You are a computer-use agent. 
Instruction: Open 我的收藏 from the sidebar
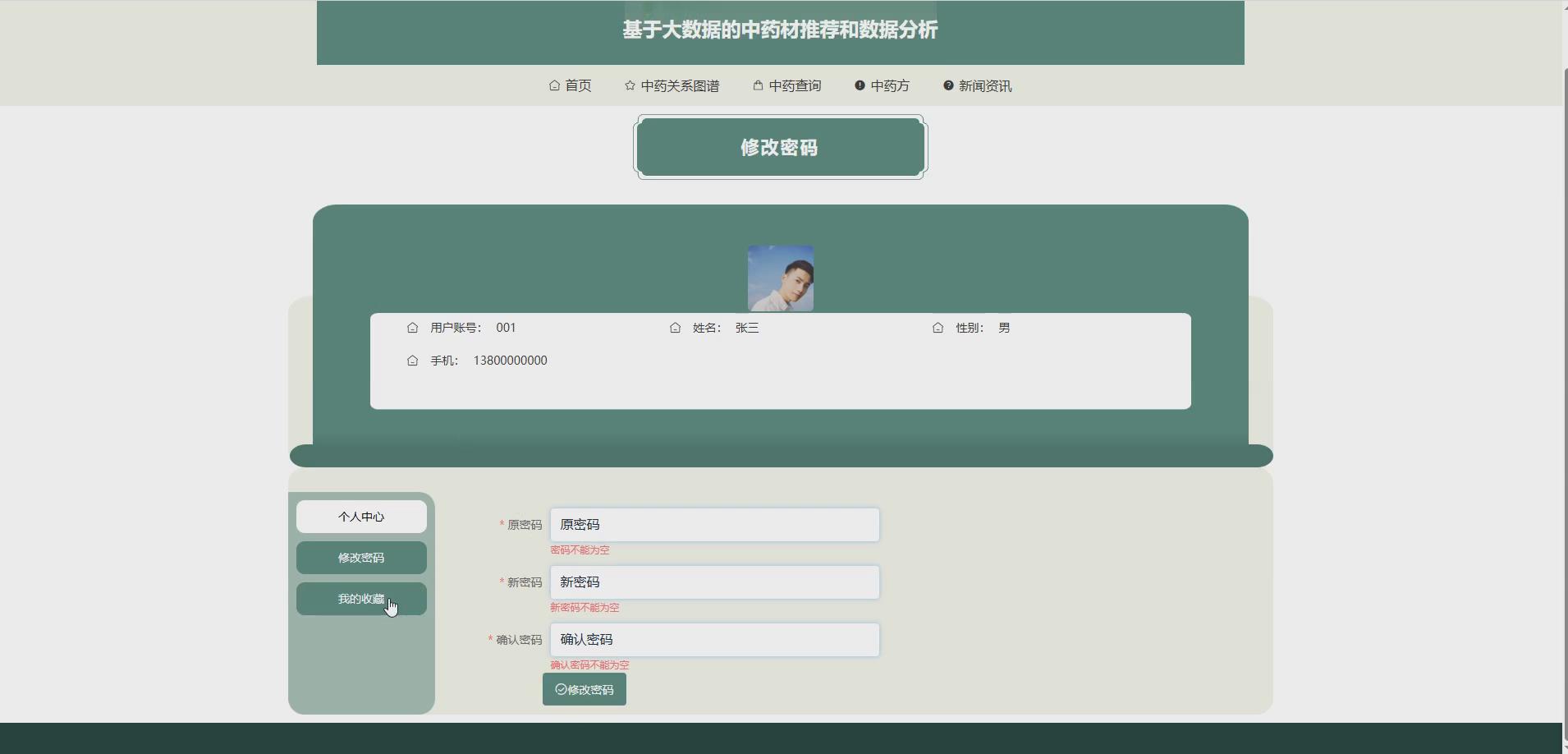click(x=361, y=598)
